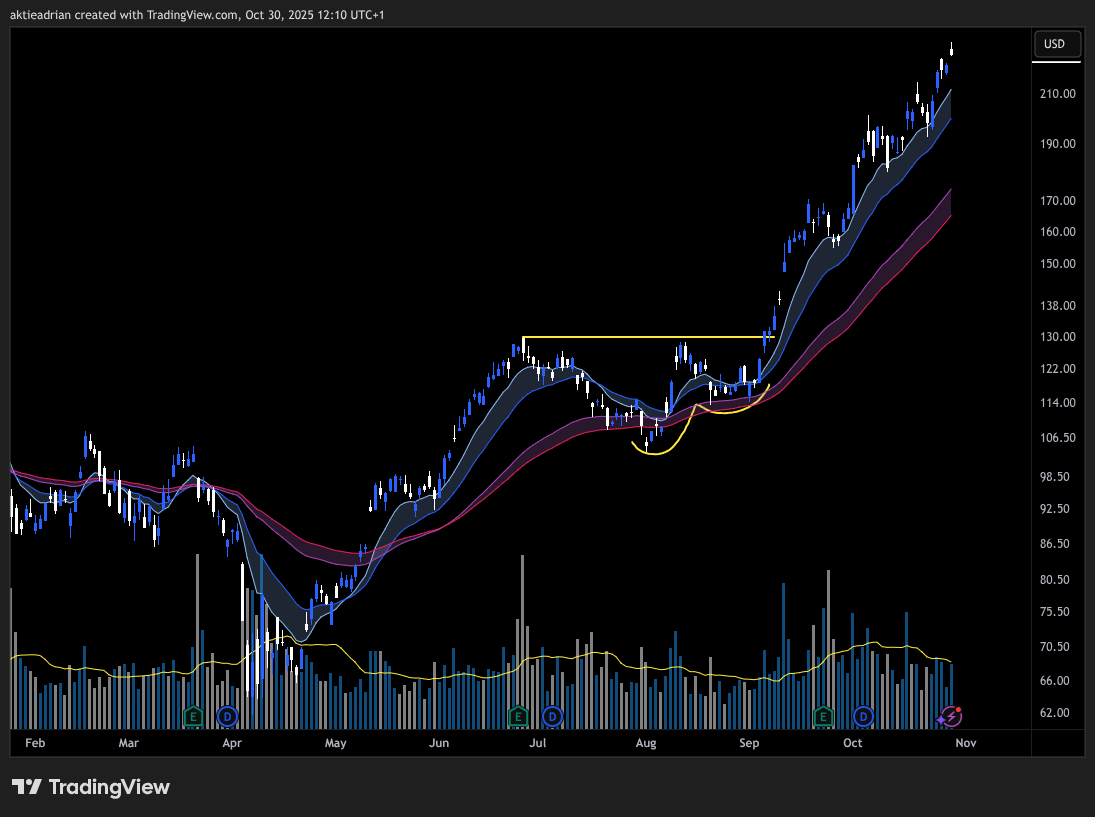Click the latest white candlestick at top
This screenshot has width=1095, height=817.
click(952, 48)
